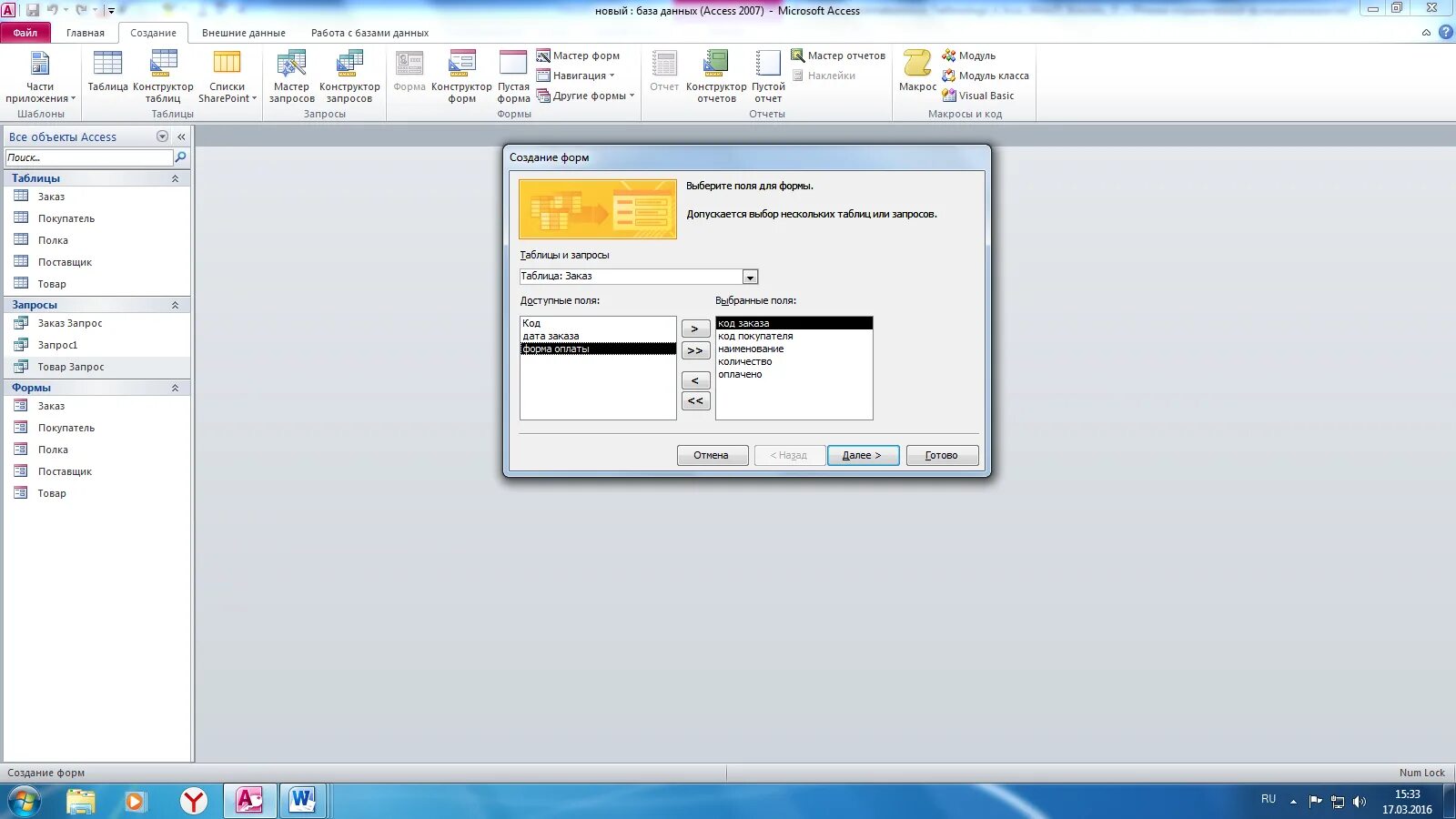Select chosen field код покупателя
This screenshot has width=1456, height=819.
pos(794,336)
